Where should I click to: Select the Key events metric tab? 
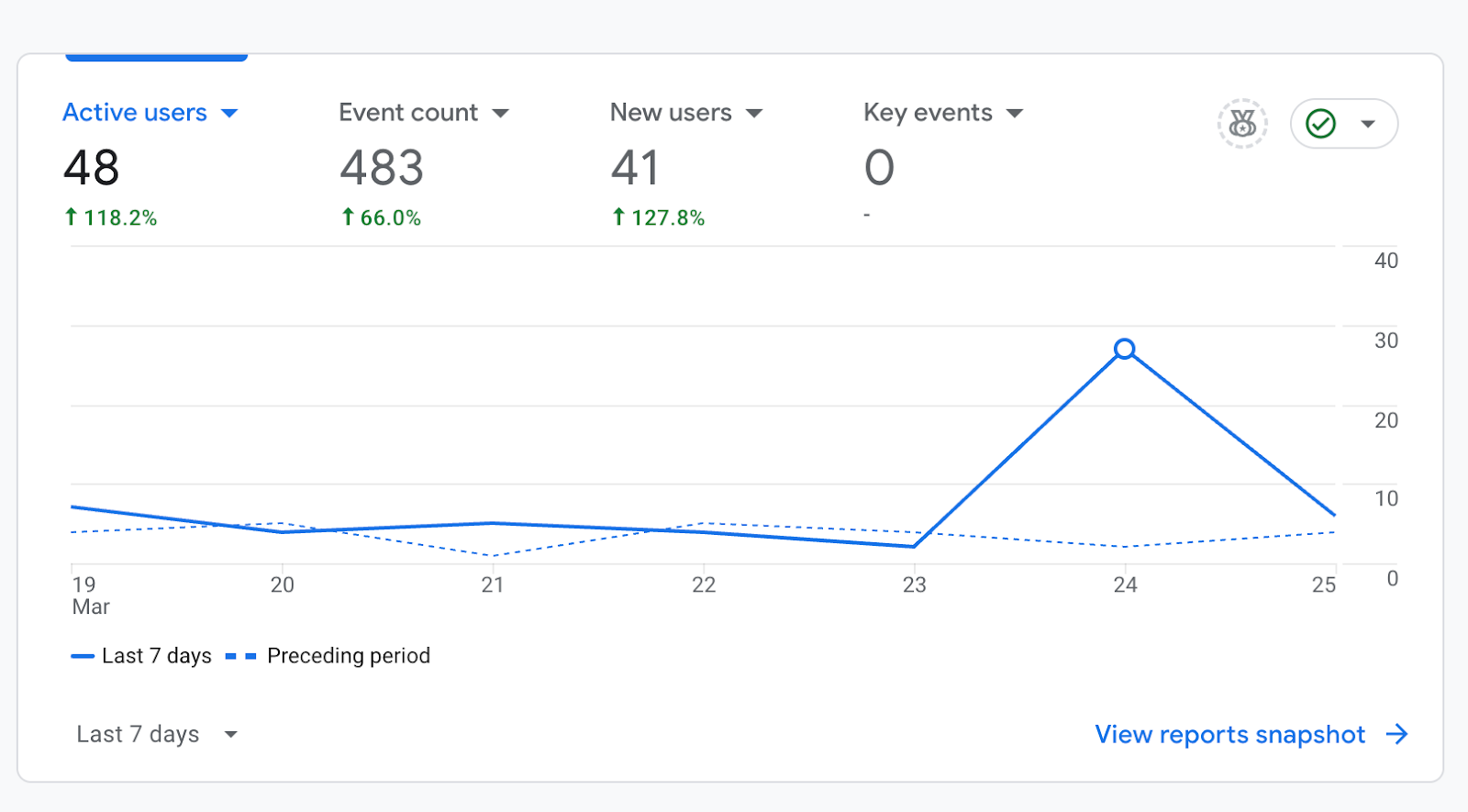tap(928, 113)
